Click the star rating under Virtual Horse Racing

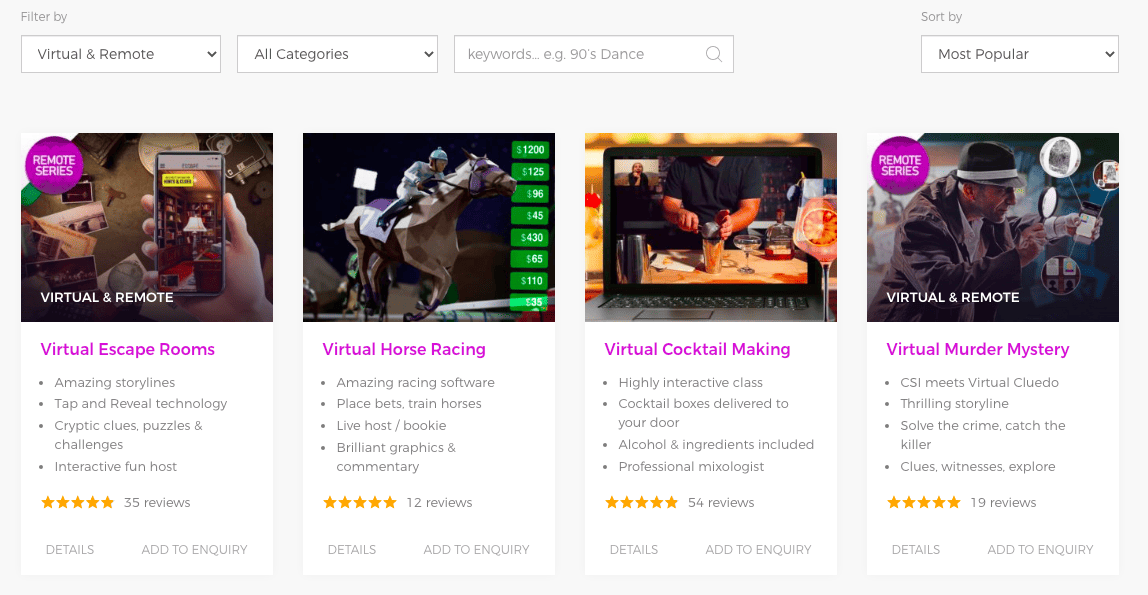click(x=360, y=503)
